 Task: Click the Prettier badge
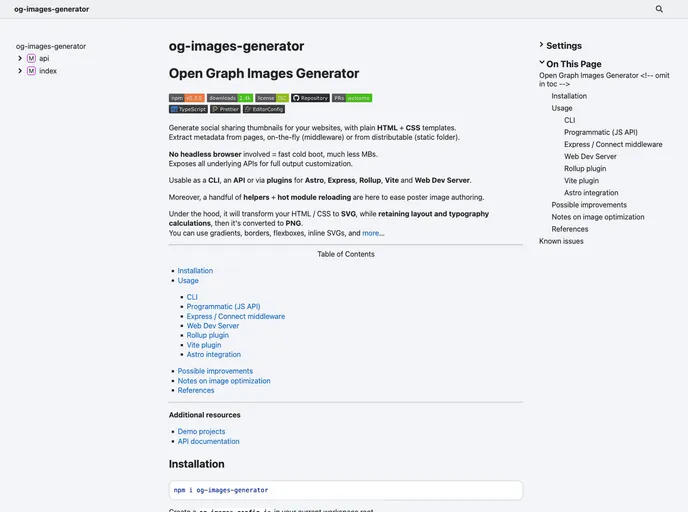225,109
